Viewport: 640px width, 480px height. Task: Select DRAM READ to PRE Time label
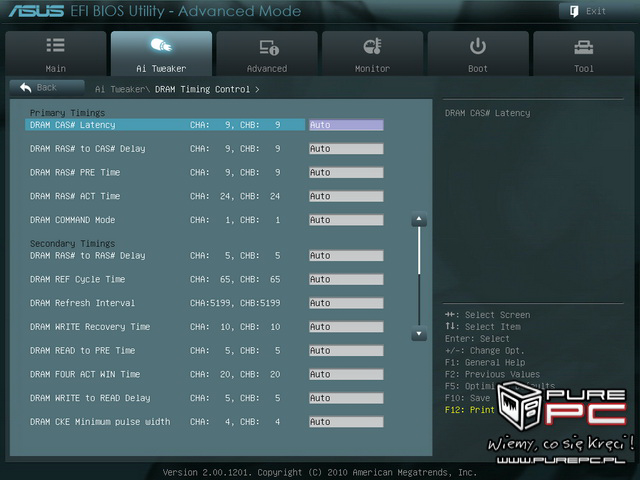[82, 351]
